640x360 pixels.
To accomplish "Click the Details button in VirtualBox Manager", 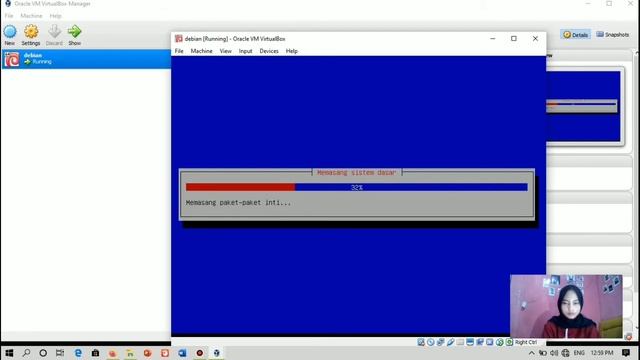I will [576, 35].
